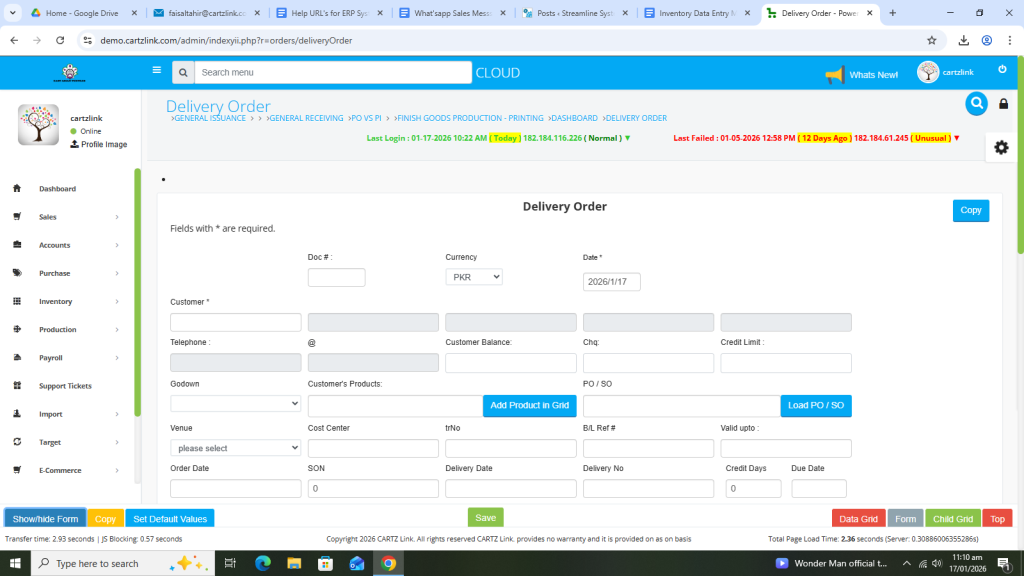This screenshot has width=1024, height=576.
Task: Open the Currency PKR dropdown
Action: (474, 277)
